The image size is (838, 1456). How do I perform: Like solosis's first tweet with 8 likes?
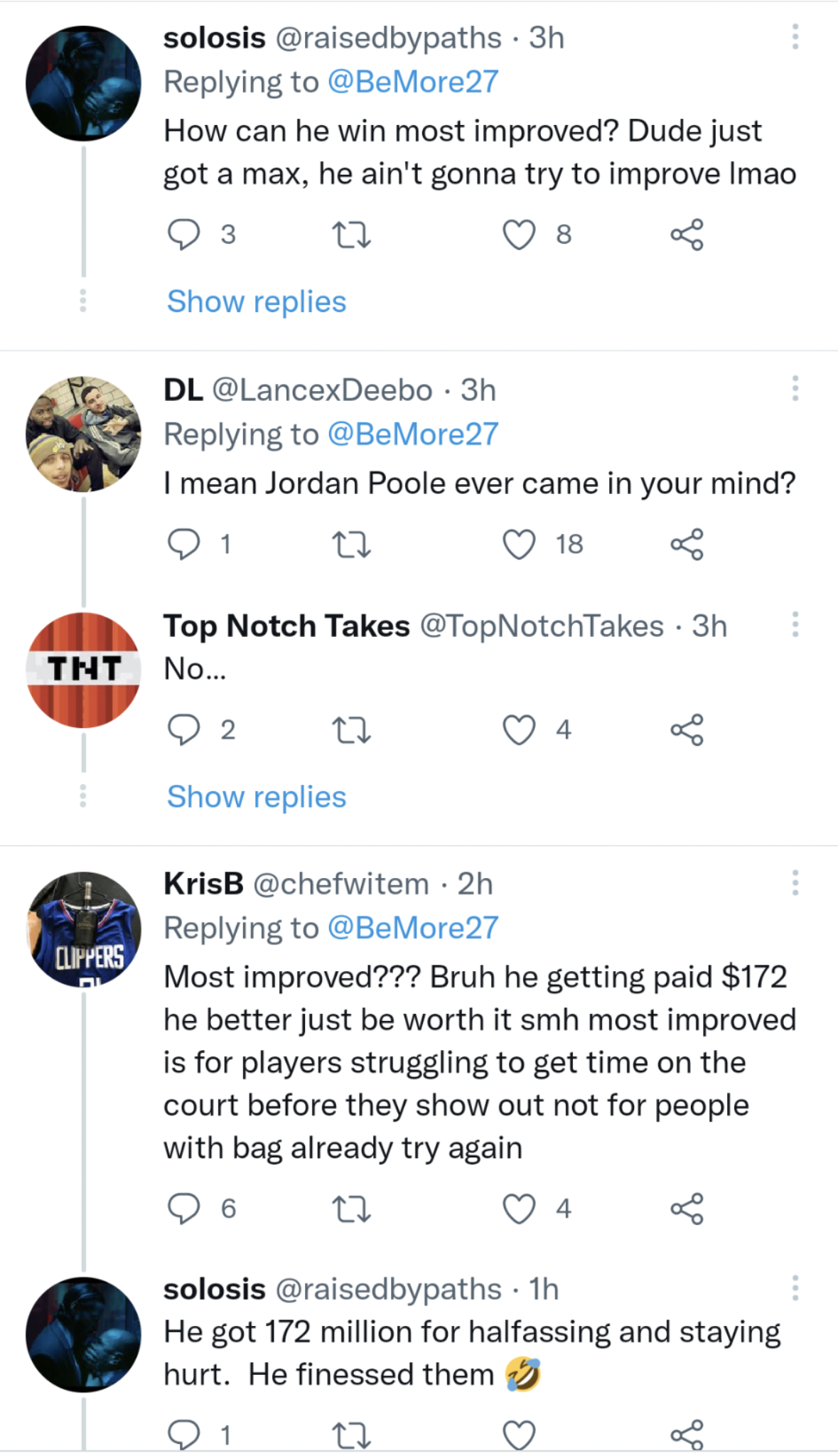coord(519,235)
